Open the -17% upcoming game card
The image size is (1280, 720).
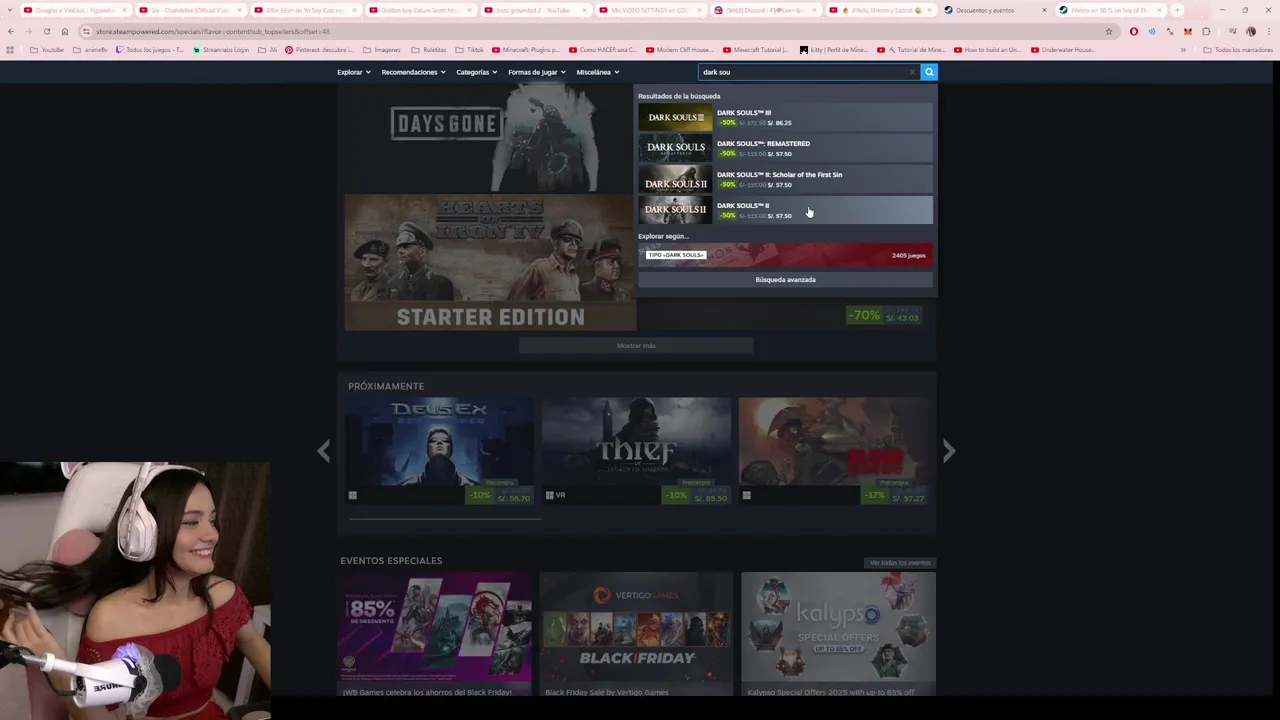click(x=833, y=451)
